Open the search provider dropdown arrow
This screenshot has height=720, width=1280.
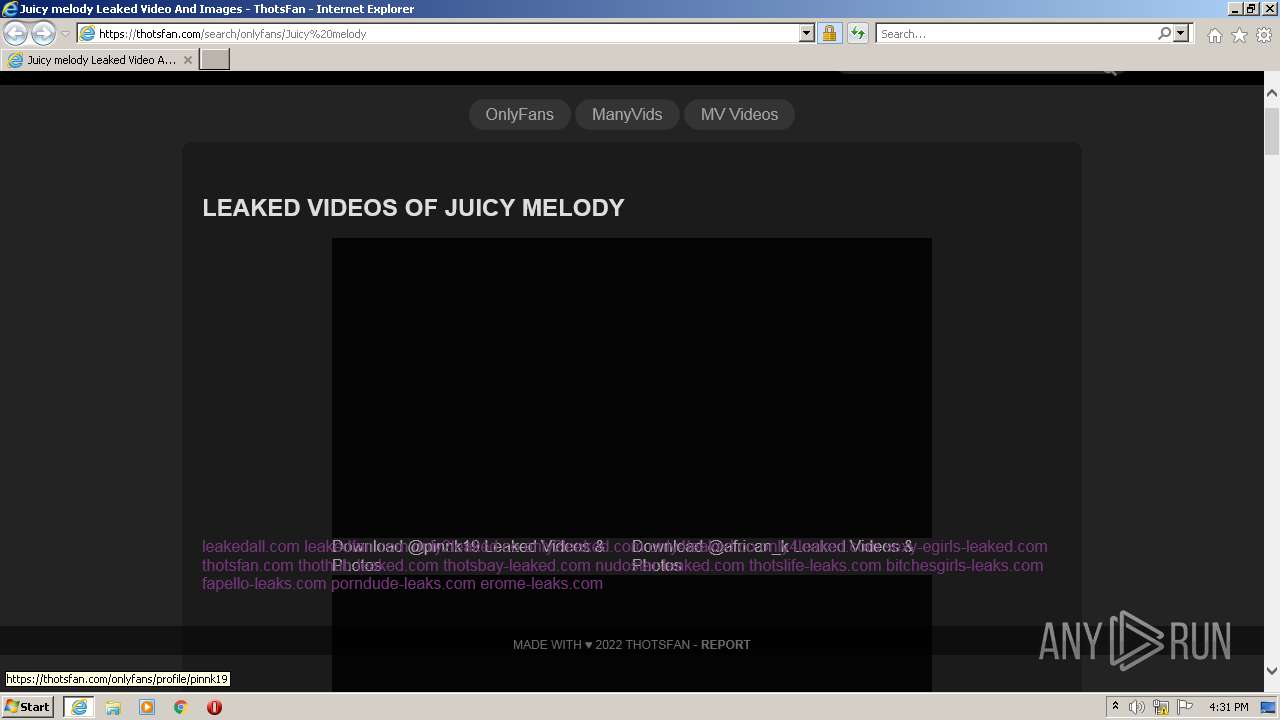(1181, 34)
